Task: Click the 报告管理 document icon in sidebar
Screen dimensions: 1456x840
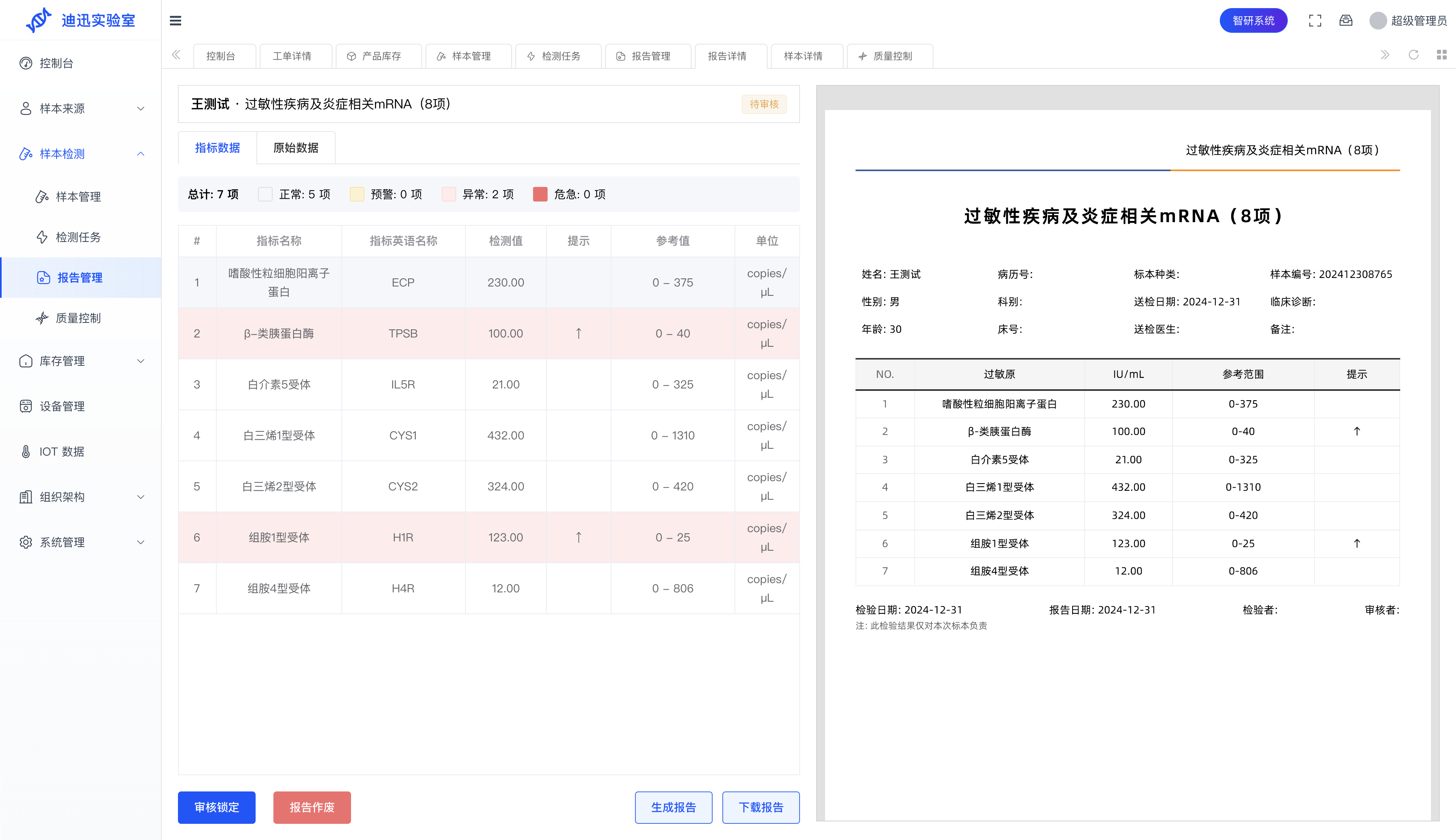Action: point(43,278)
